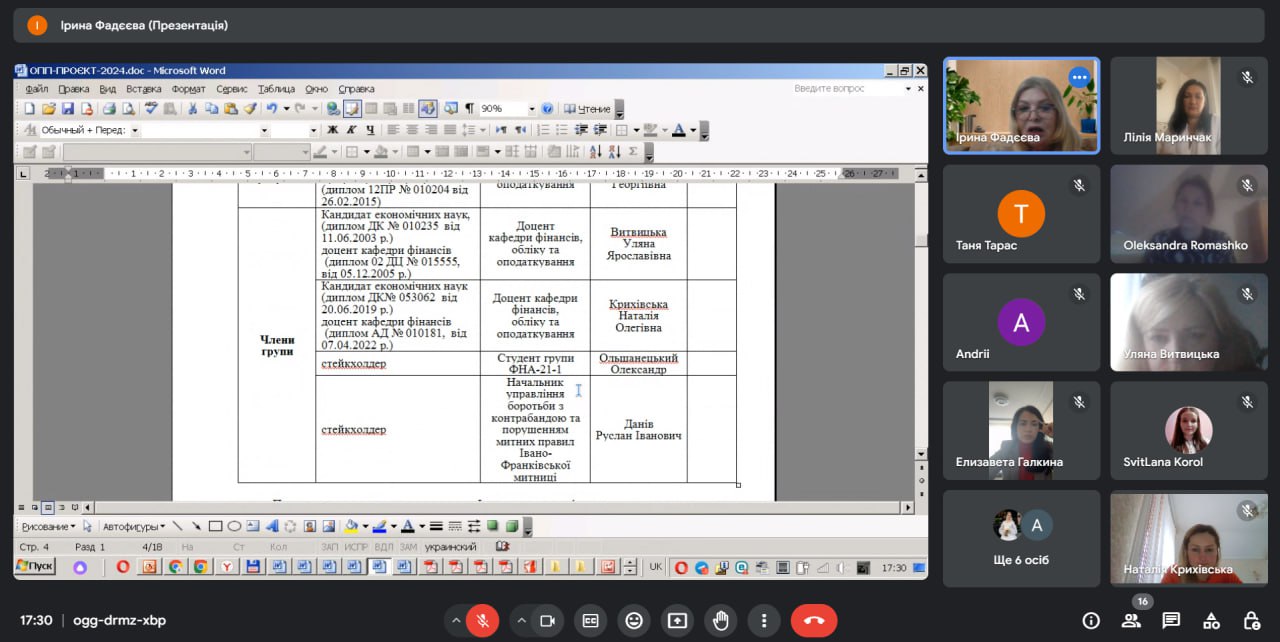Unmute the microphone
1280x642 pixels.
tap(482, 621)
